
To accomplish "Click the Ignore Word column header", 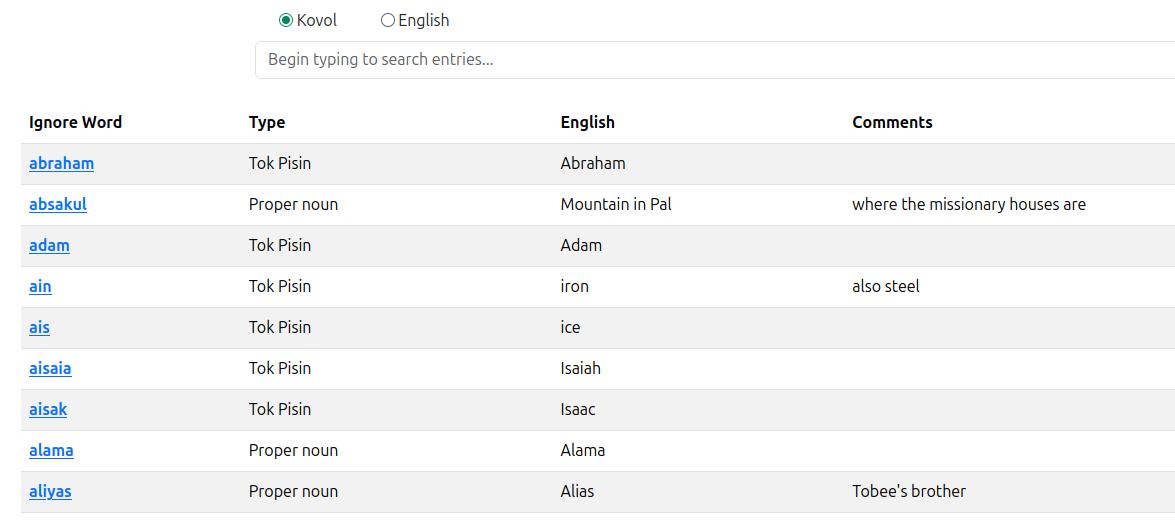I will (x=76, y=122).
